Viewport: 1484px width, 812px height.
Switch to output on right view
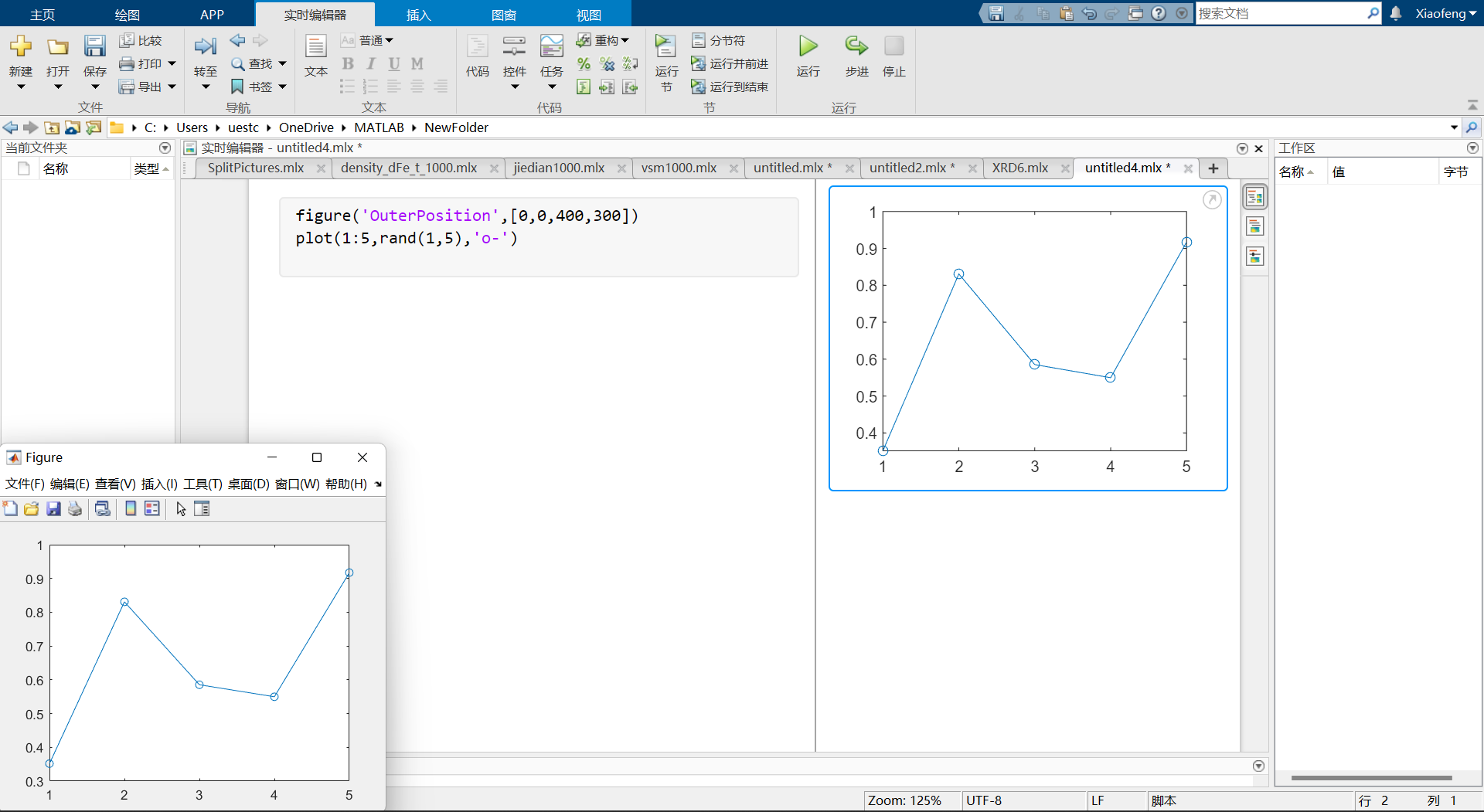point(1255,198)
